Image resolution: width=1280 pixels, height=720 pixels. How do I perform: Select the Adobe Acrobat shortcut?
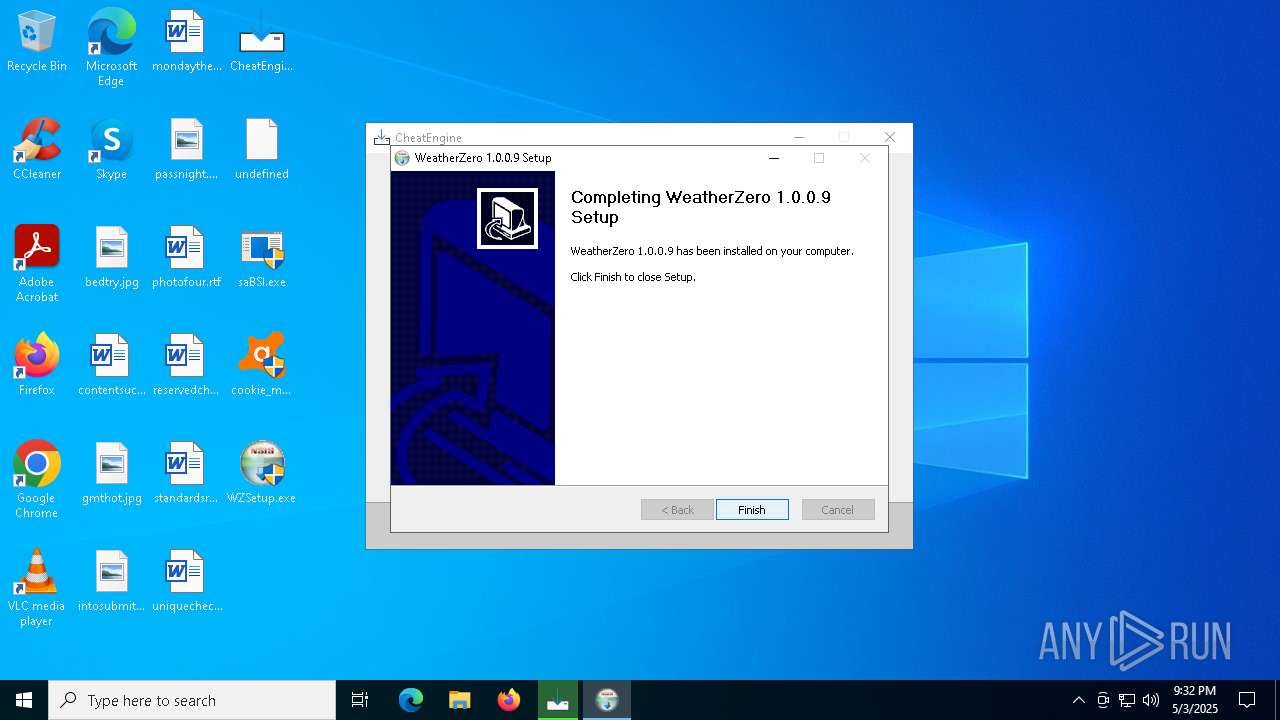click(x=37, y=264)
